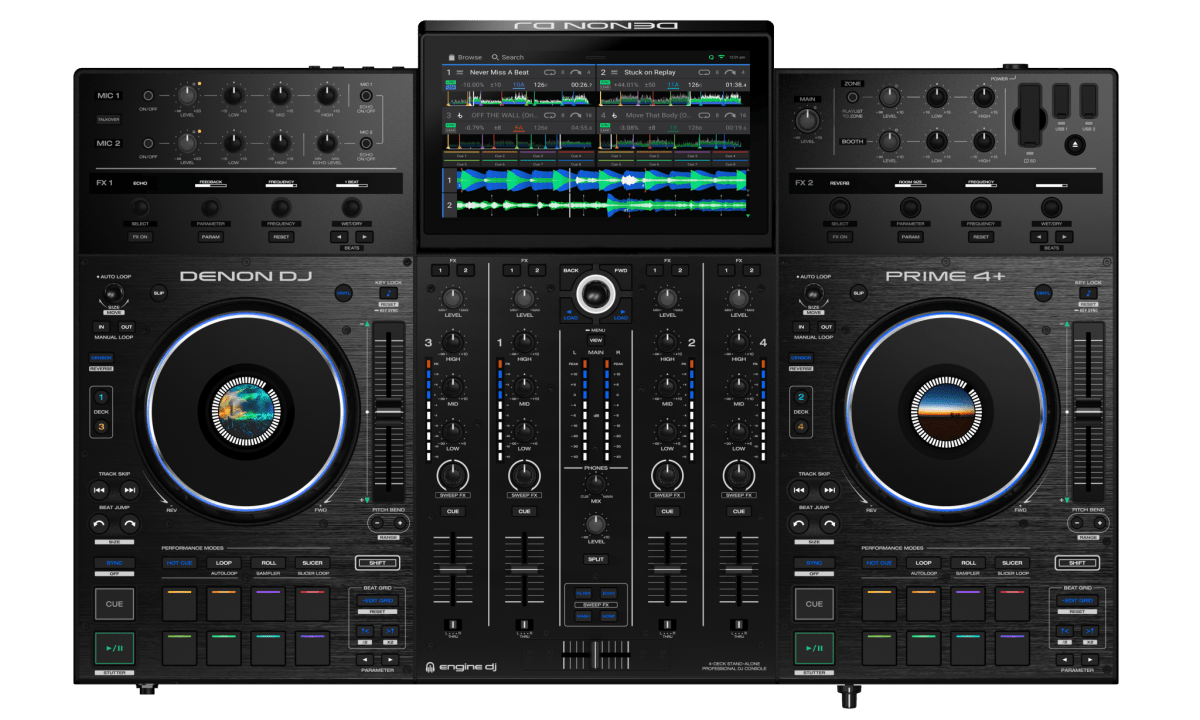Enable the FILTER sweep FX button
The width and height of the screenshot is (1200, 720).
coord(583,593)
